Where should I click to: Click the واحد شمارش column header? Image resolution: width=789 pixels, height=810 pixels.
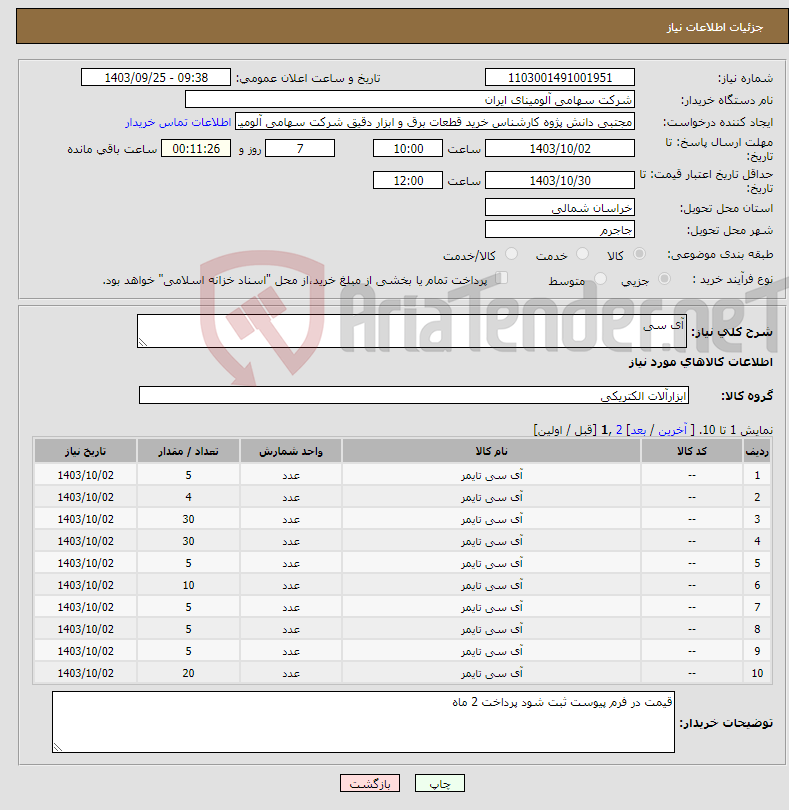[291, 451]
